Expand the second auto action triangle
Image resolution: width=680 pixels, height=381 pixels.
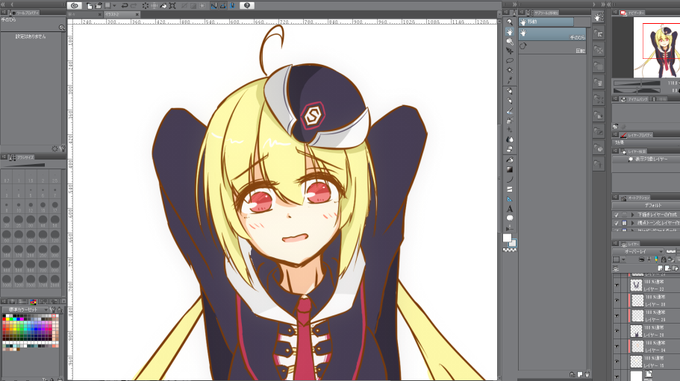(632, 223)
